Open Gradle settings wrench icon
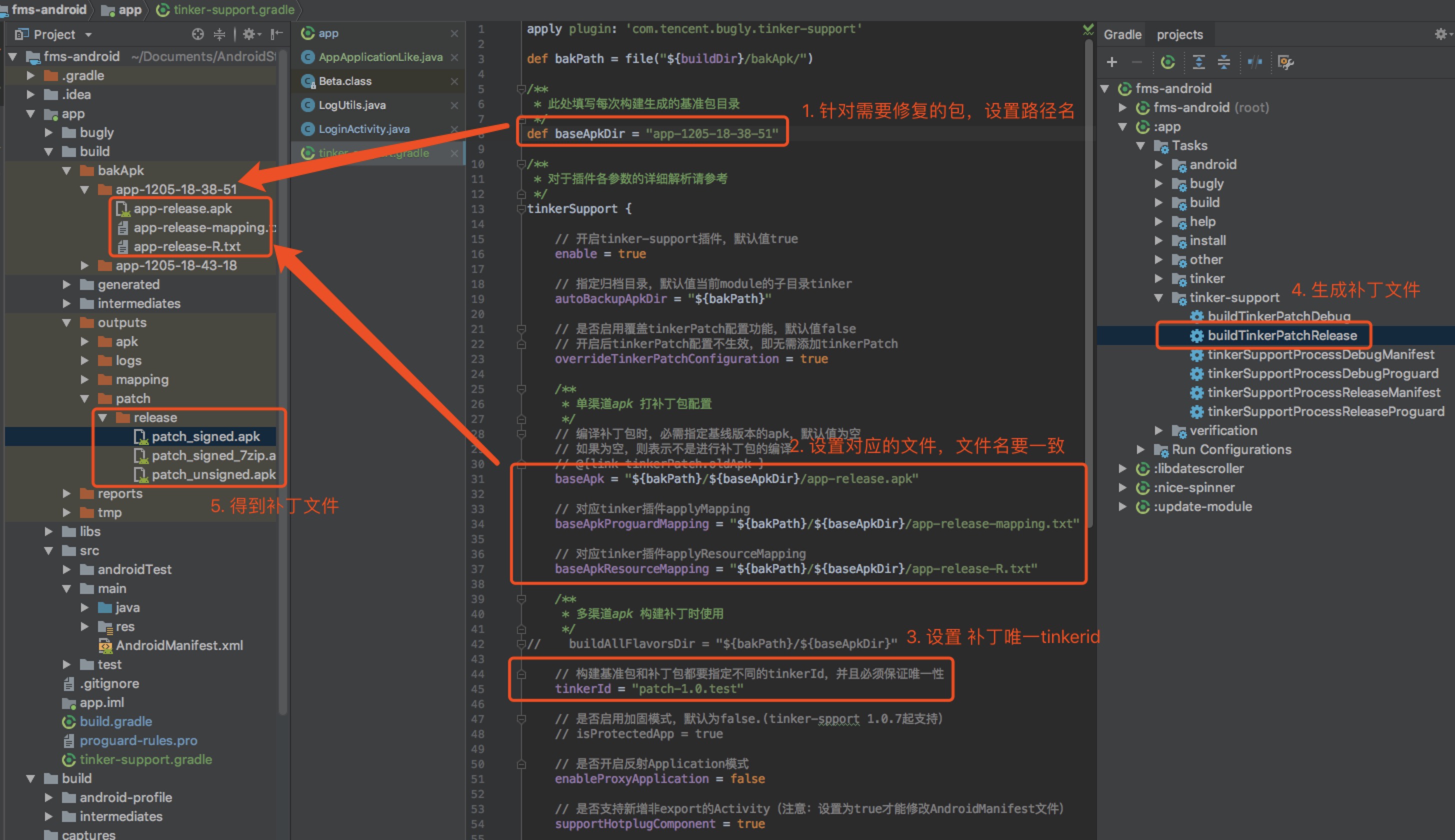This screenshot has height=840, width=1455. 1285,61
